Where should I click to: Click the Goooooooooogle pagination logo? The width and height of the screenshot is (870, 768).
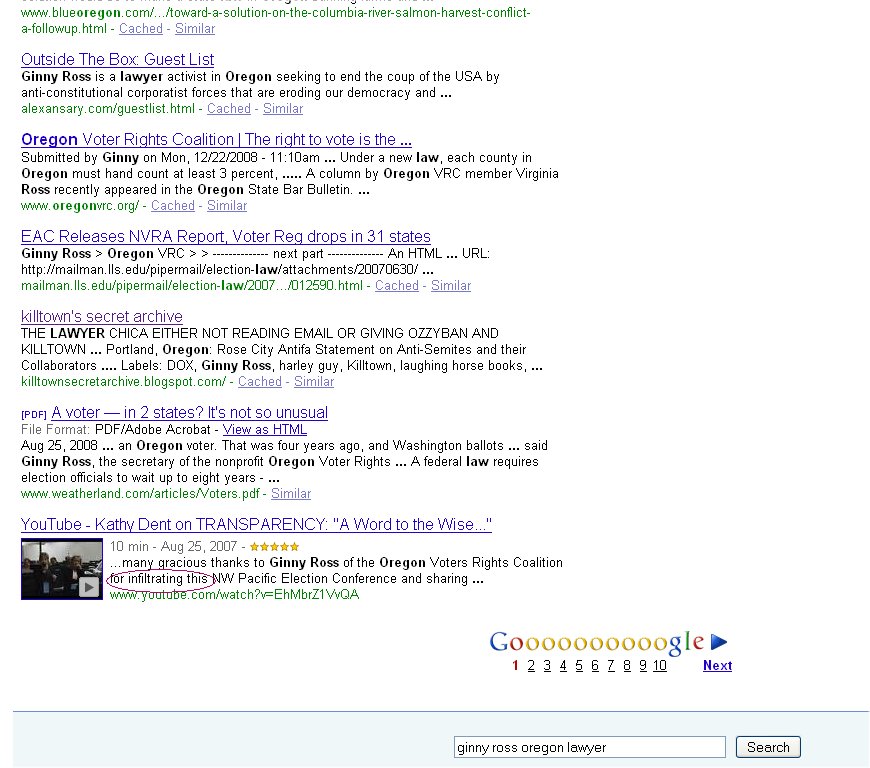597,642
